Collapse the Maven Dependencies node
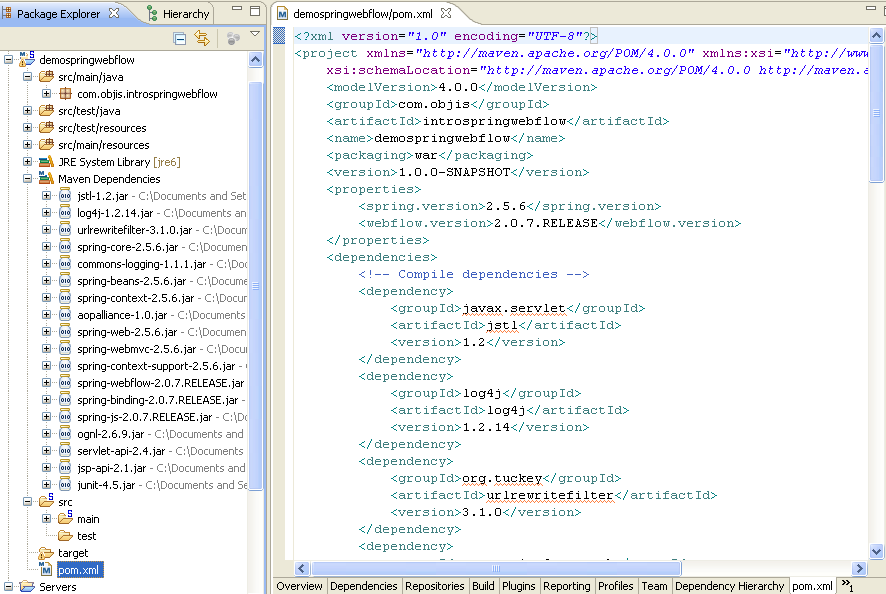This screenshot has width=886, height=594. (x=27, y=178)
